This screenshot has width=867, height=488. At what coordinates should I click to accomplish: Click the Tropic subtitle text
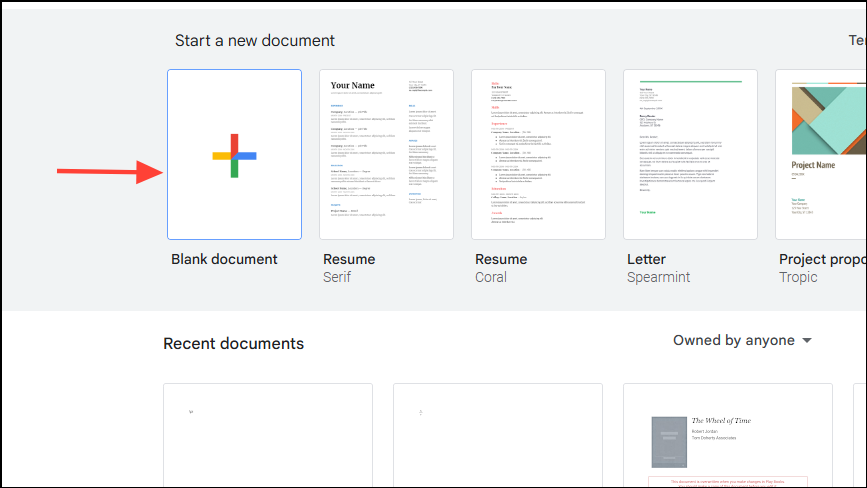pyautogui.click(x=798, y=277)
